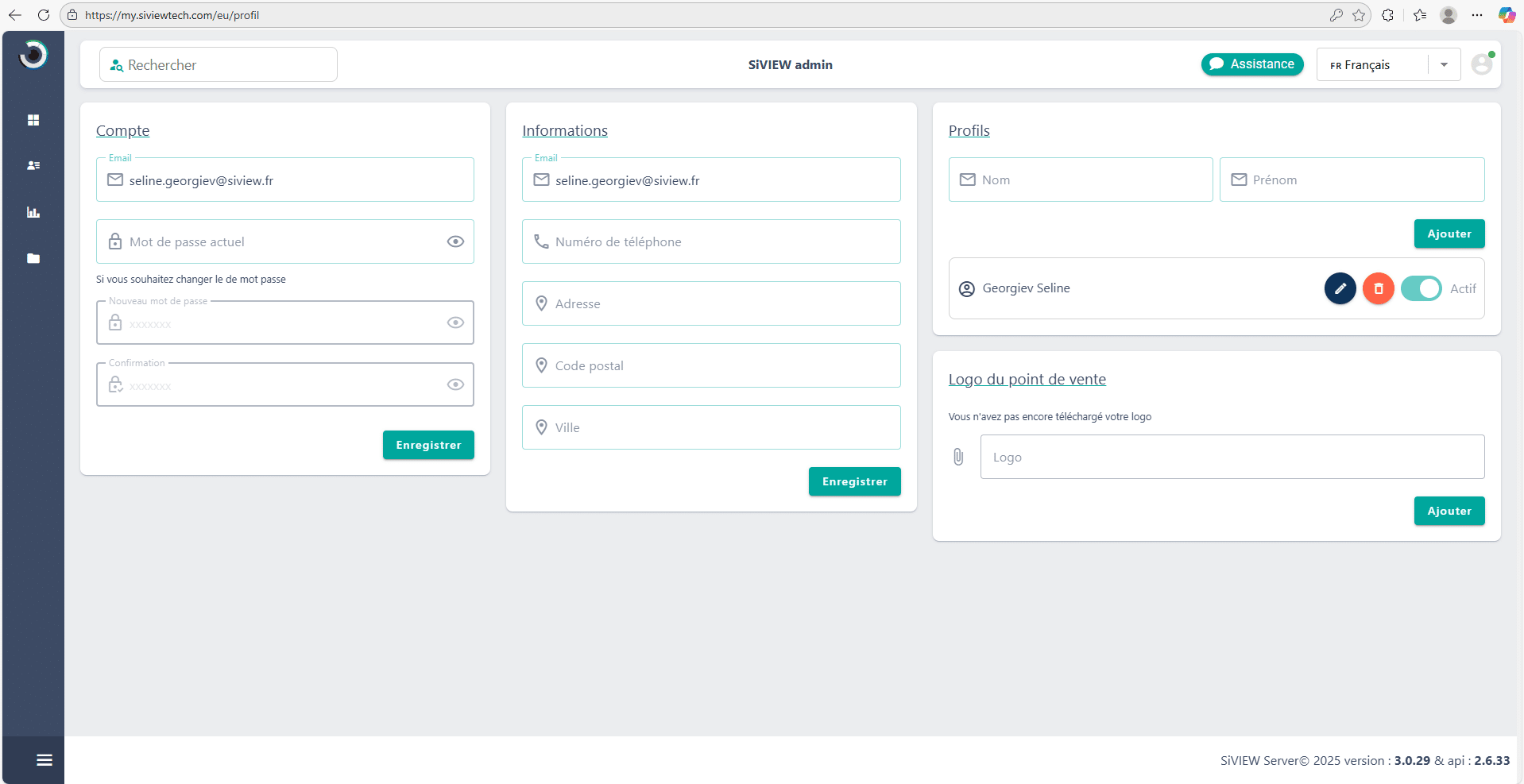Open the users list sidebar icon
Viewport: 1524px width, 784px height.
(x=33, y=166)
